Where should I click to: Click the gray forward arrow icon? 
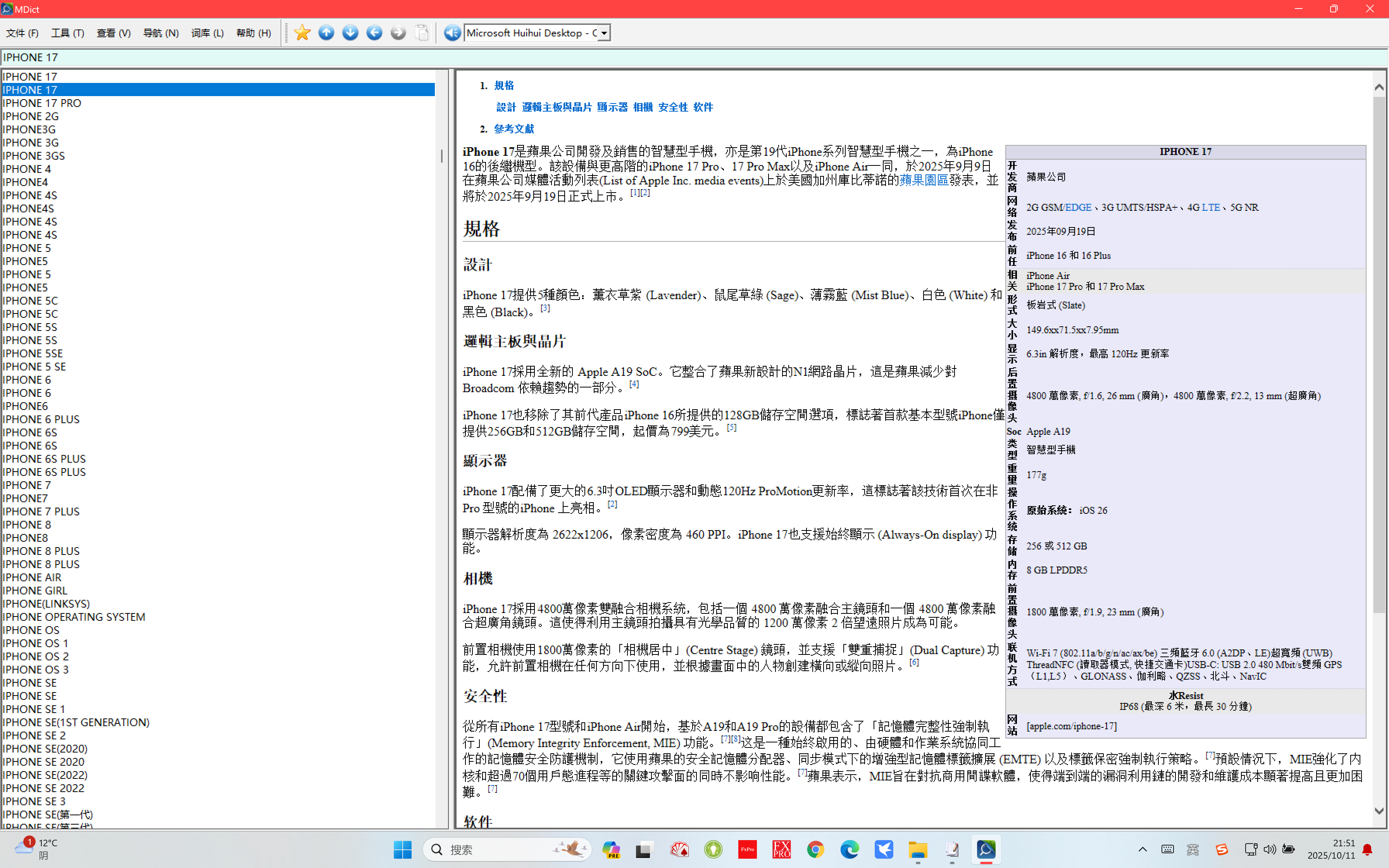tap(398, 33)
